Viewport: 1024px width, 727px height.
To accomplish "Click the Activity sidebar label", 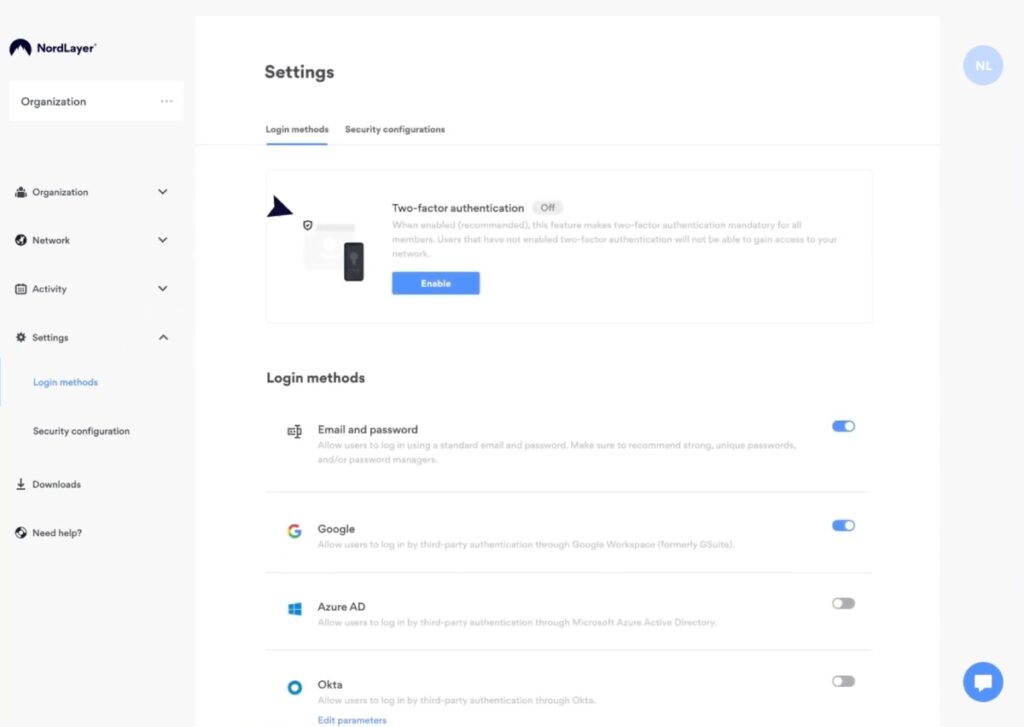I will tap(49, 289).
